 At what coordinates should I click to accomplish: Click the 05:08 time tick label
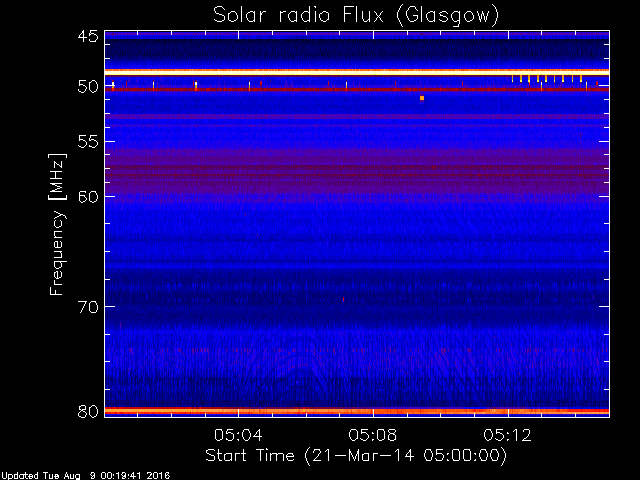click(373, 435)
